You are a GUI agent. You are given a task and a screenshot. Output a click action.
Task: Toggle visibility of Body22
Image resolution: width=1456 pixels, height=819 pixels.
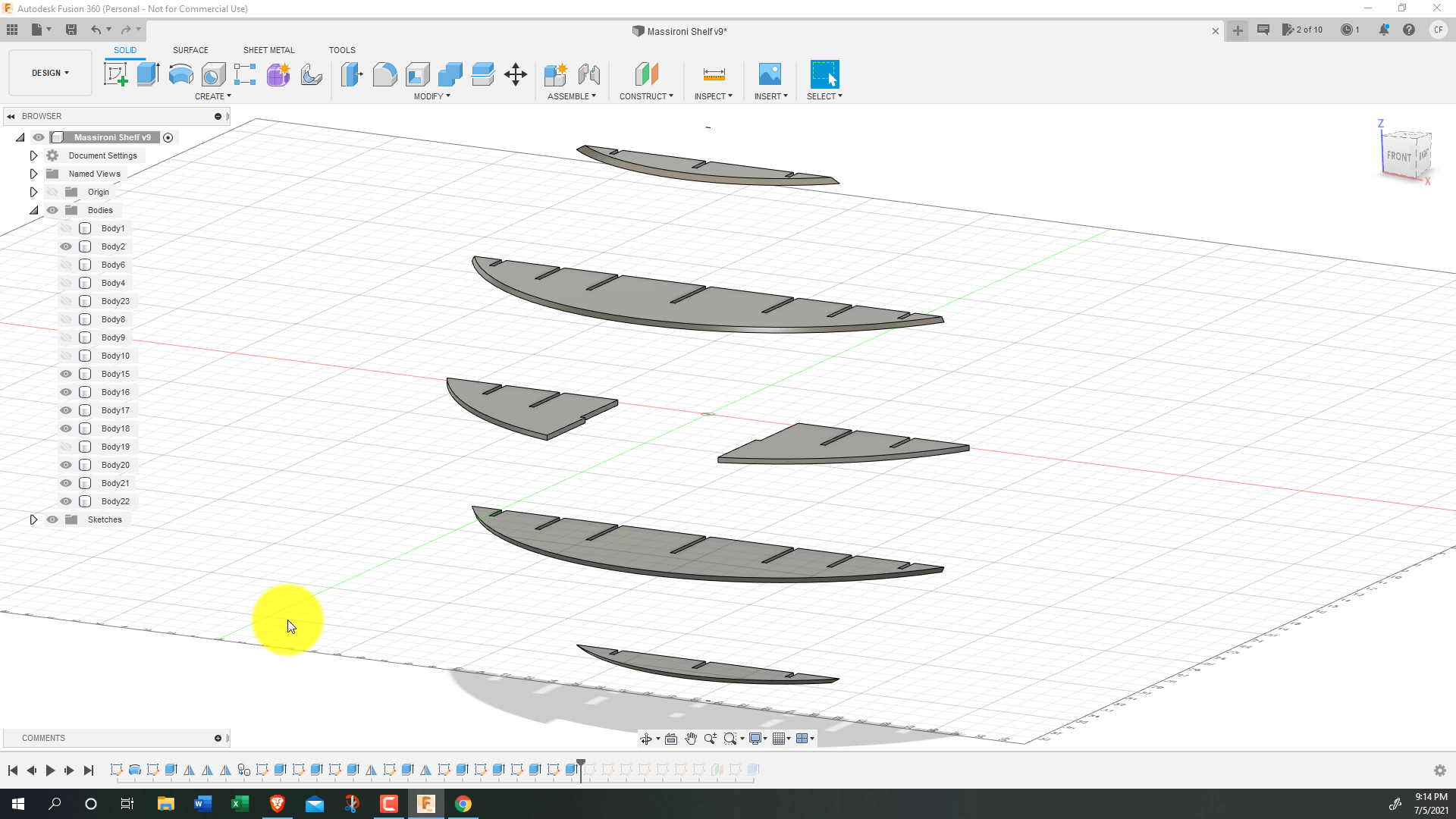66,501
